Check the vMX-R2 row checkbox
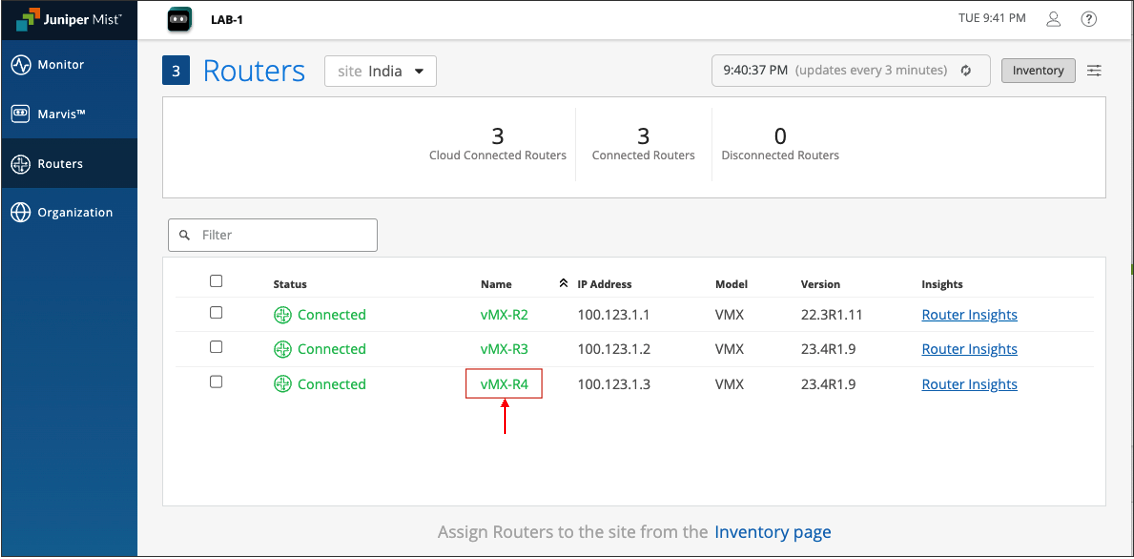The height and width of the screenshot is (559, 1134). pyautogui.click(x=216, y=313)
